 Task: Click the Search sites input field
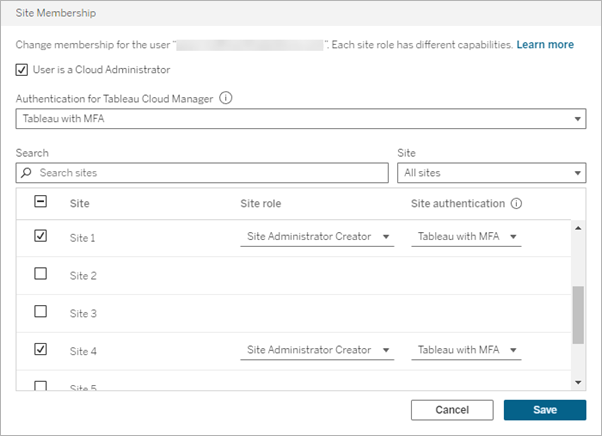(210, 173)
